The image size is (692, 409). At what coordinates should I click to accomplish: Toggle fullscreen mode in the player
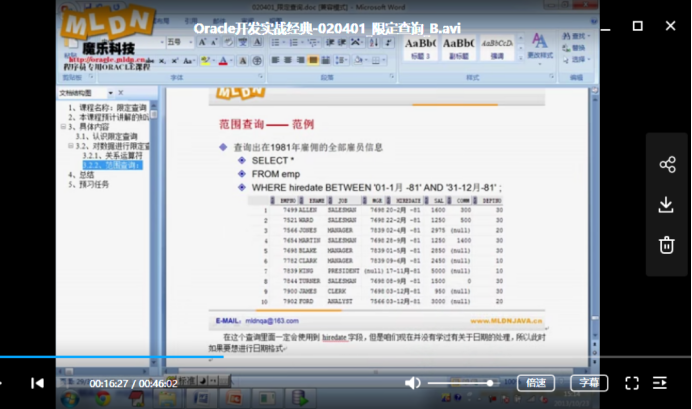coord(632,383)
